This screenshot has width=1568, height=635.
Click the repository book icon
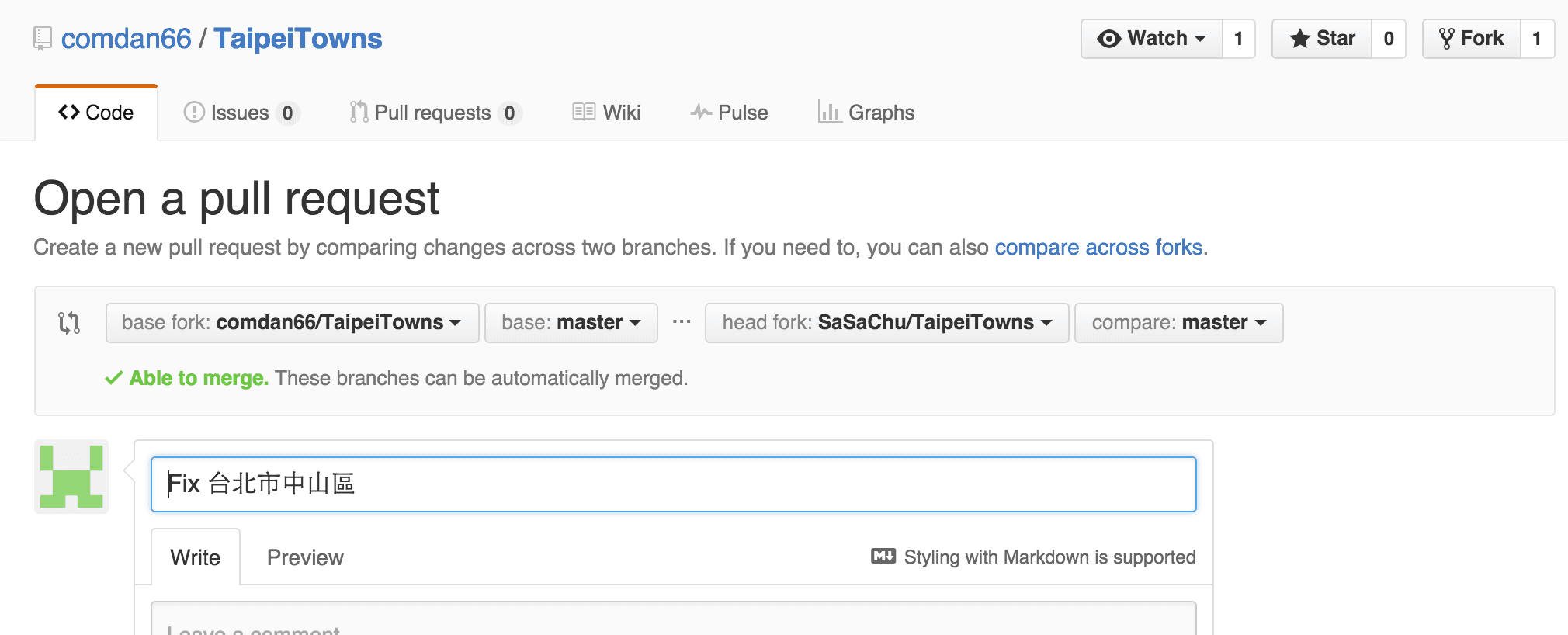(43, 39)
